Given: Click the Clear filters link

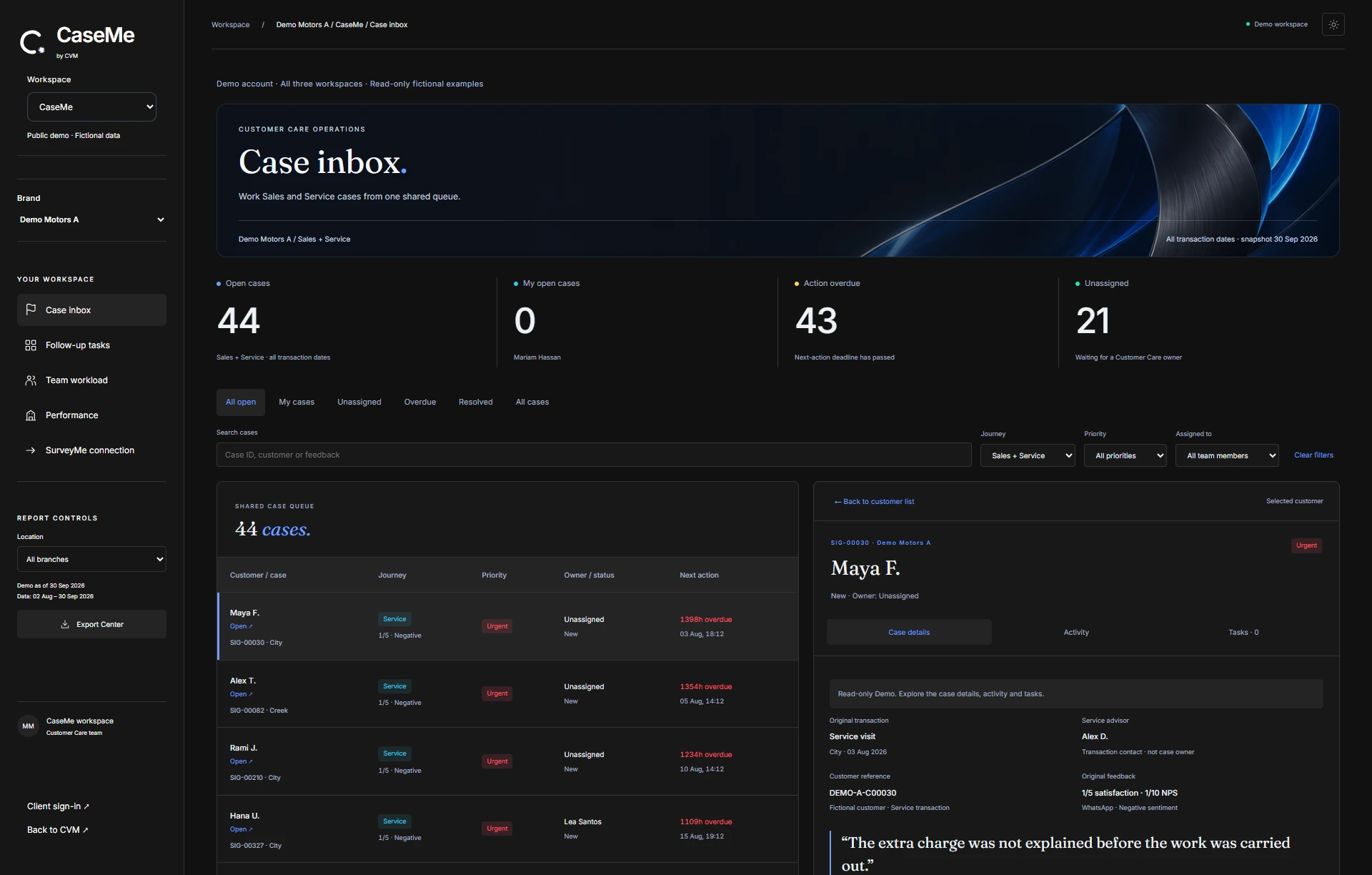Looking at the screenshot, I should click(1313, 455).
